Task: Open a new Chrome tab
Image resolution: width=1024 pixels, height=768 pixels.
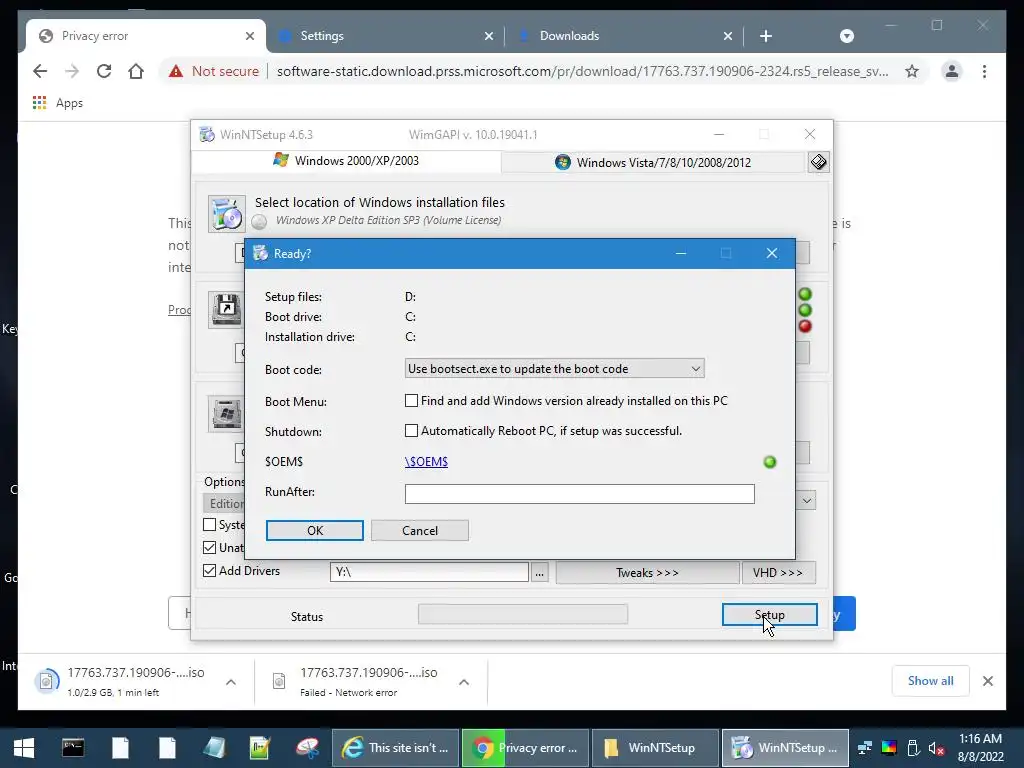Action: tap(766, 36)
